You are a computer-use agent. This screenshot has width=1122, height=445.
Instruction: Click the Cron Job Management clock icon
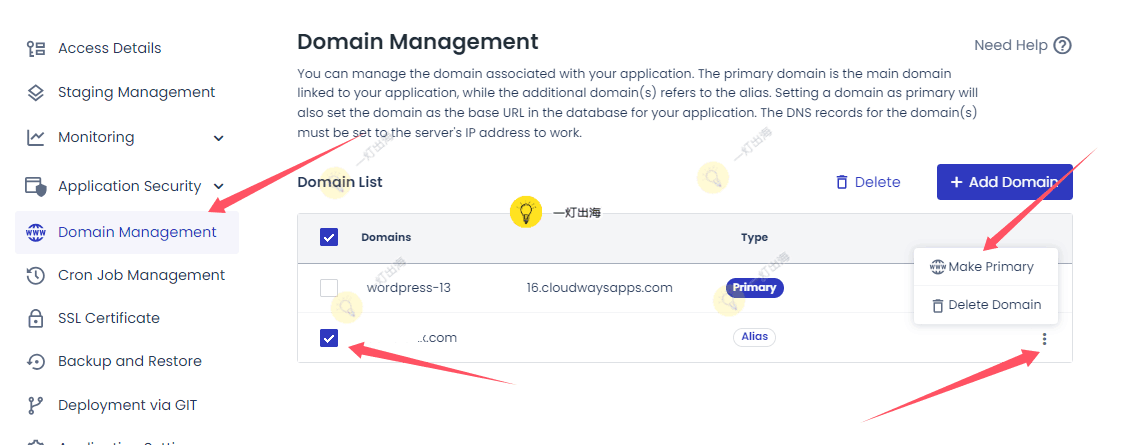[x=36, y=275]
